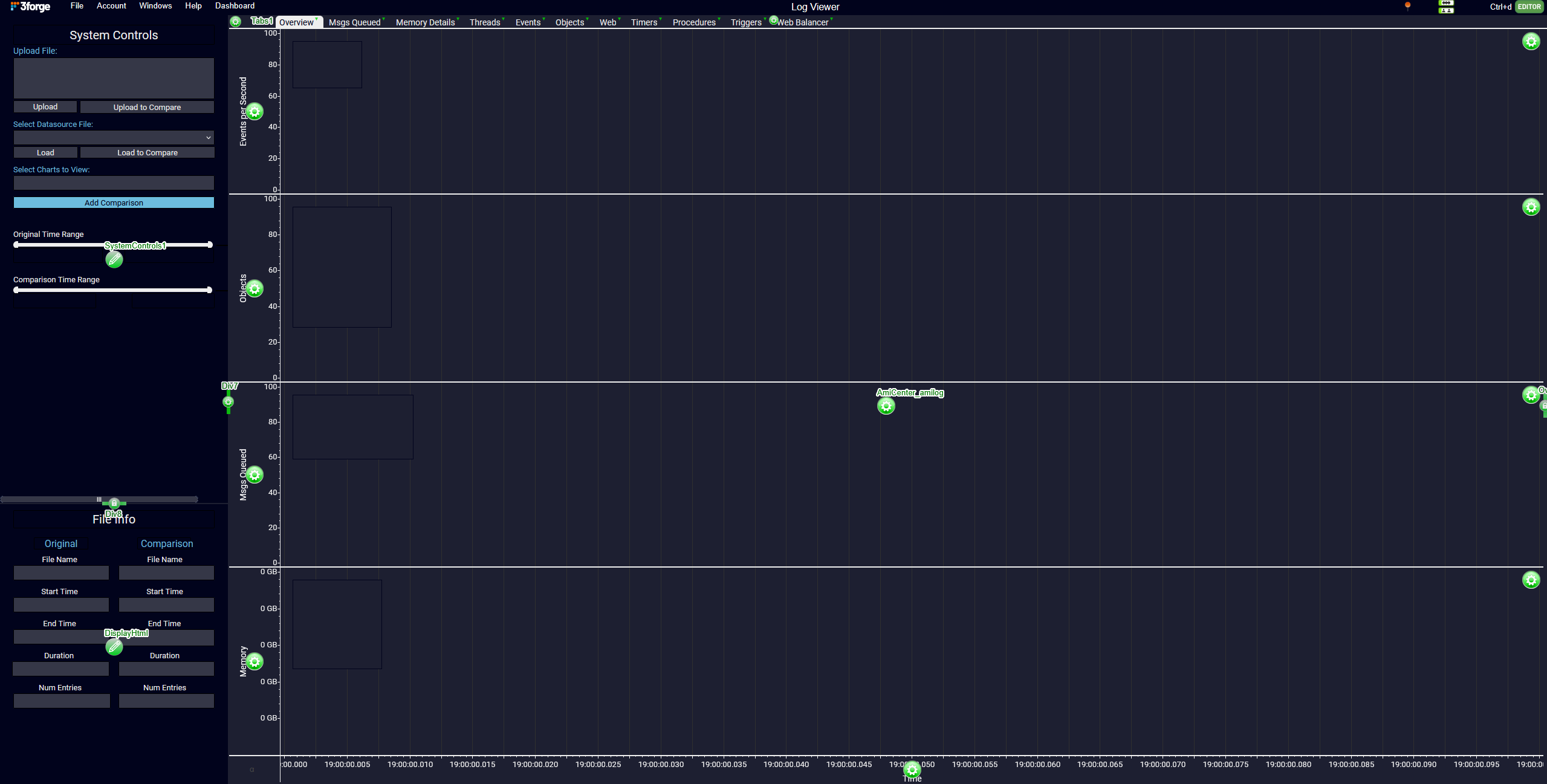The height and width of the screenshot is (784, 1547).
Task: Click the gear icon on the Memory axis
Action: (x=255, y=662)
